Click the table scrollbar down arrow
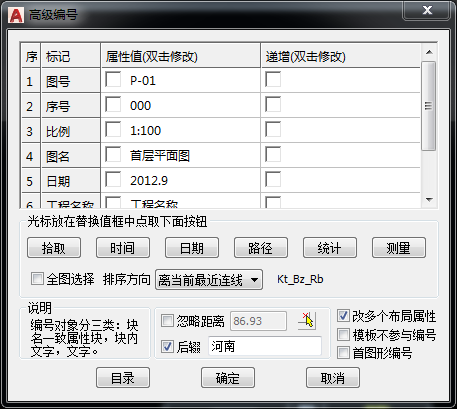457x409 pixels. click(x=429, y=200)
